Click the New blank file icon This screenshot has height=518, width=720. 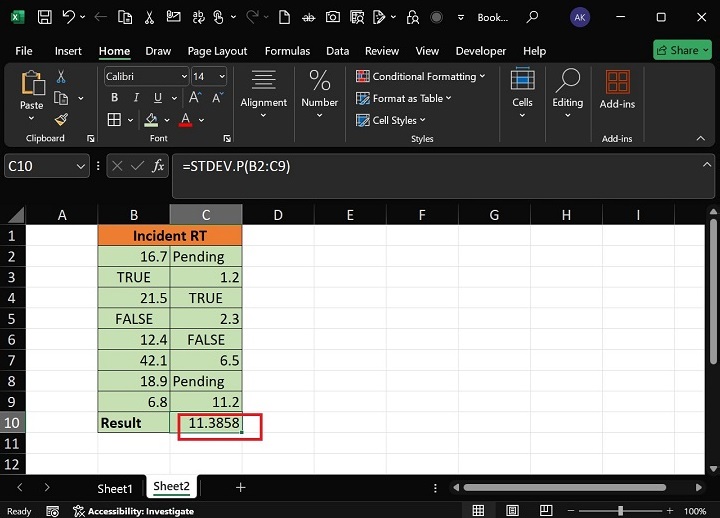pos(284,17)
